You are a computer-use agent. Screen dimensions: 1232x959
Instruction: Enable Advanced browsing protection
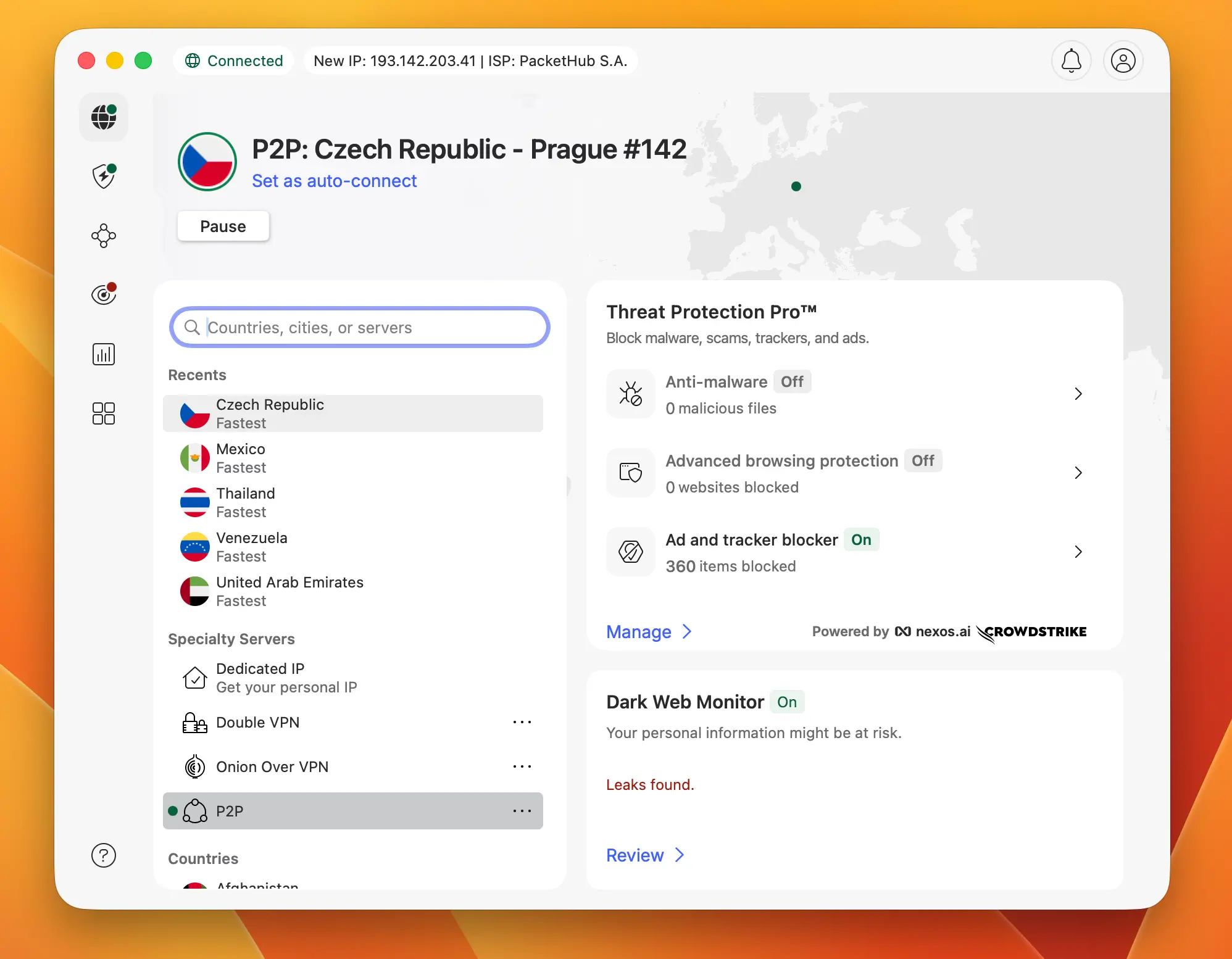point(923,460)
